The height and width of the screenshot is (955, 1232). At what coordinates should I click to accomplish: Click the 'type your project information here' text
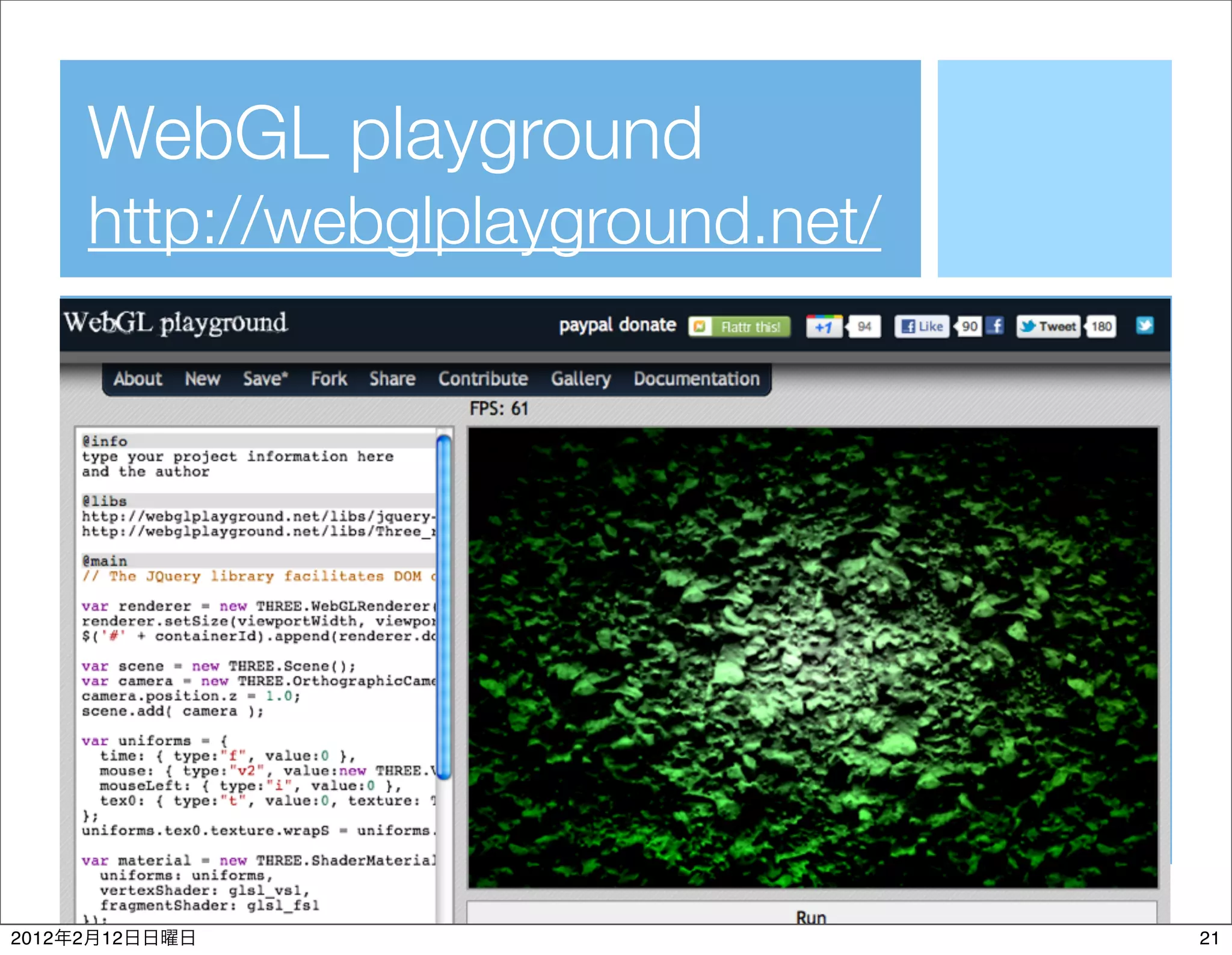coord(238,456)
